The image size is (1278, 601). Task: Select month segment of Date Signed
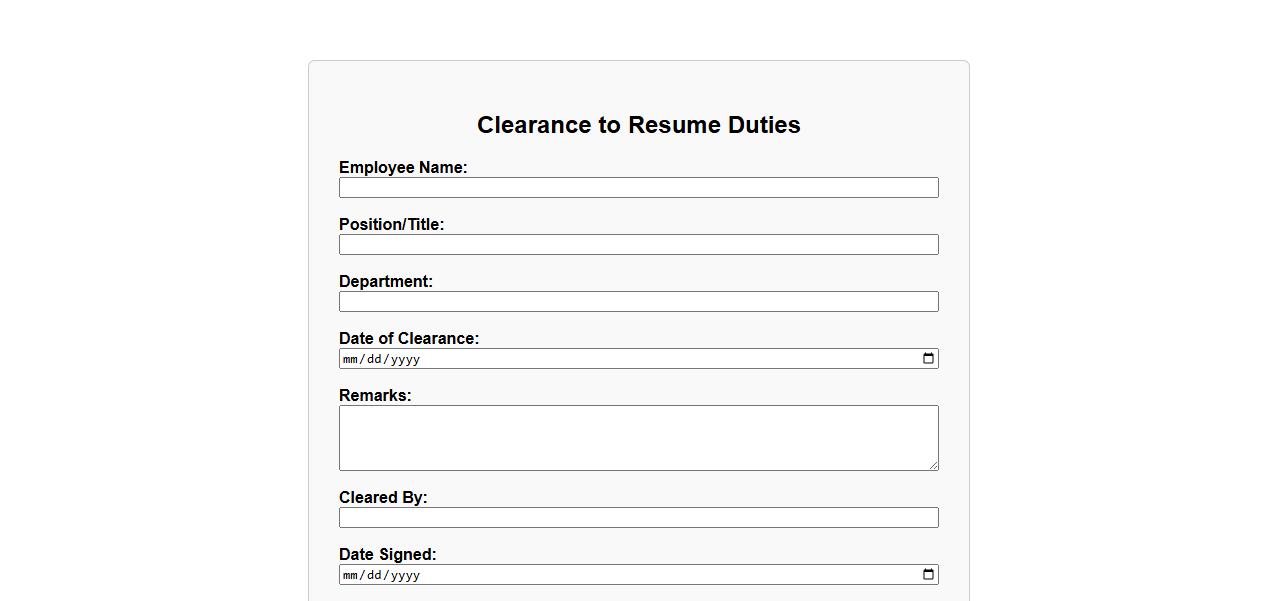pyautogui.click(x=350, y=575)
